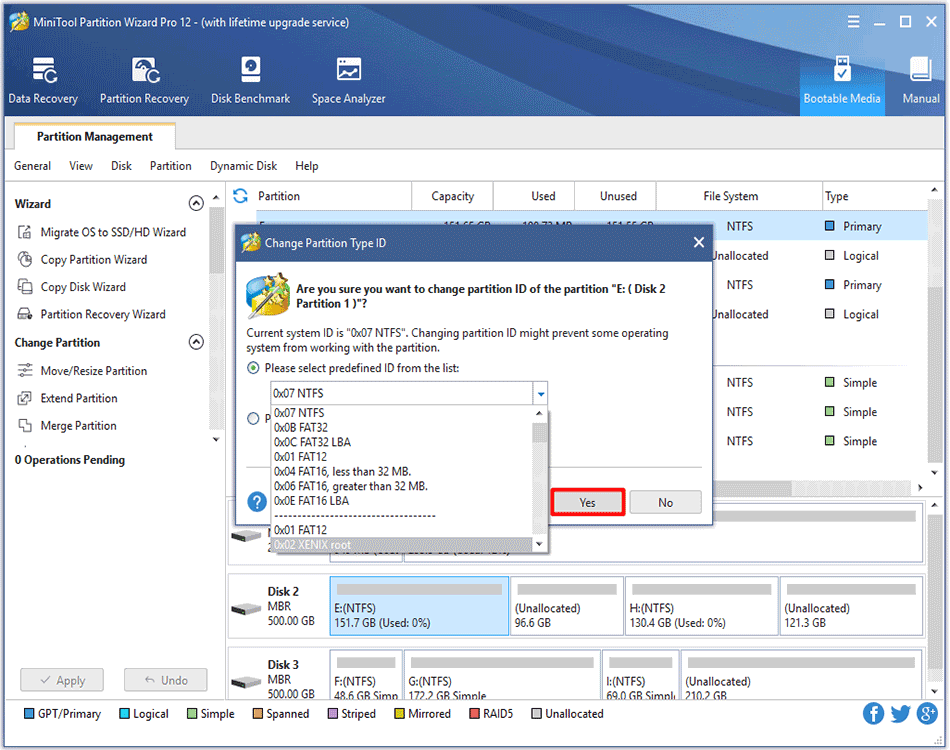Viewport: 950px width, 750px height.
Task: Start the Migrate OS to SSD/HD Wizard
Action: point(113,231)
